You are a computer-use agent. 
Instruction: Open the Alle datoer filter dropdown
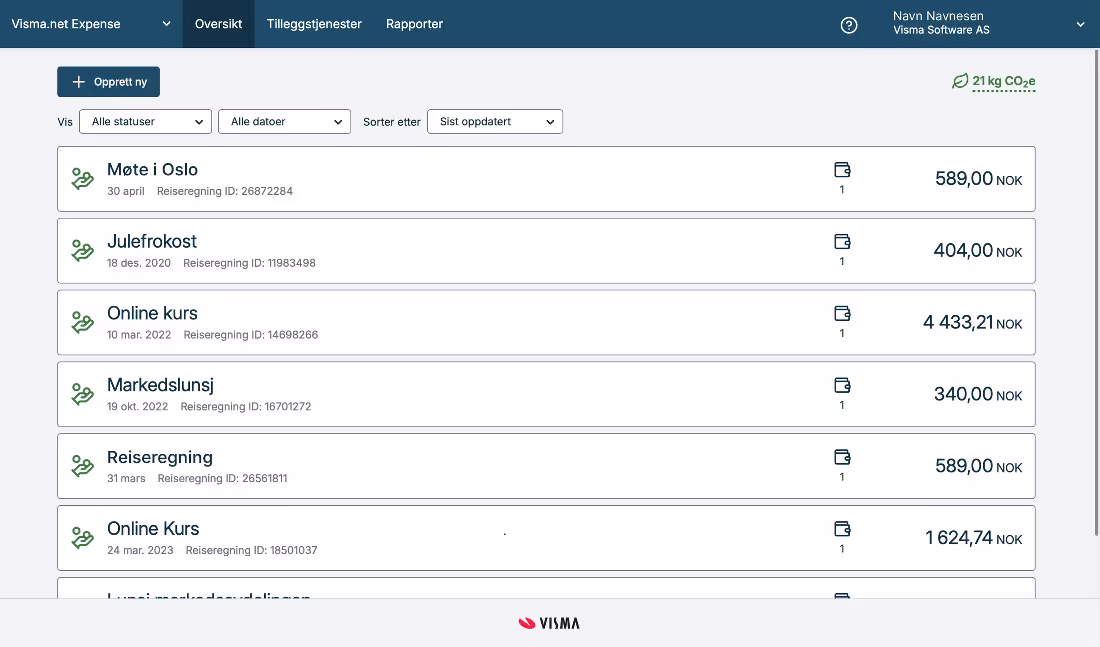pyautogui.click(x=284, y=121)
